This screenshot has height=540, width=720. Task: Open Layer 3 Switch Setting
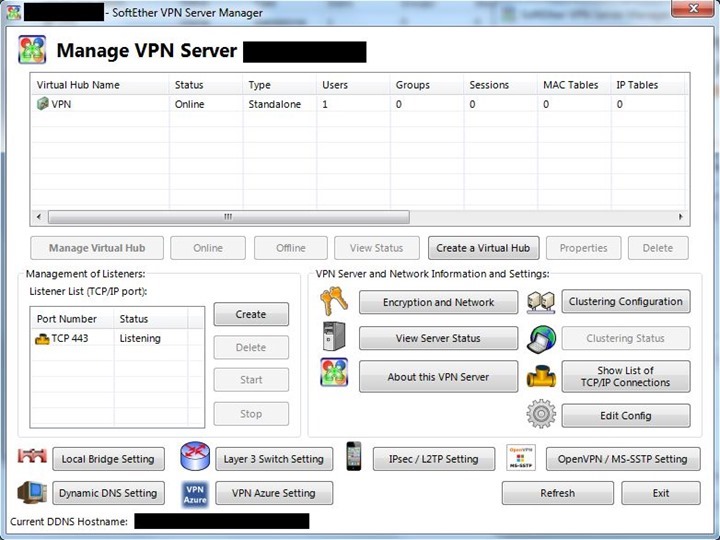pyautogui.click(x=274, y=459)
